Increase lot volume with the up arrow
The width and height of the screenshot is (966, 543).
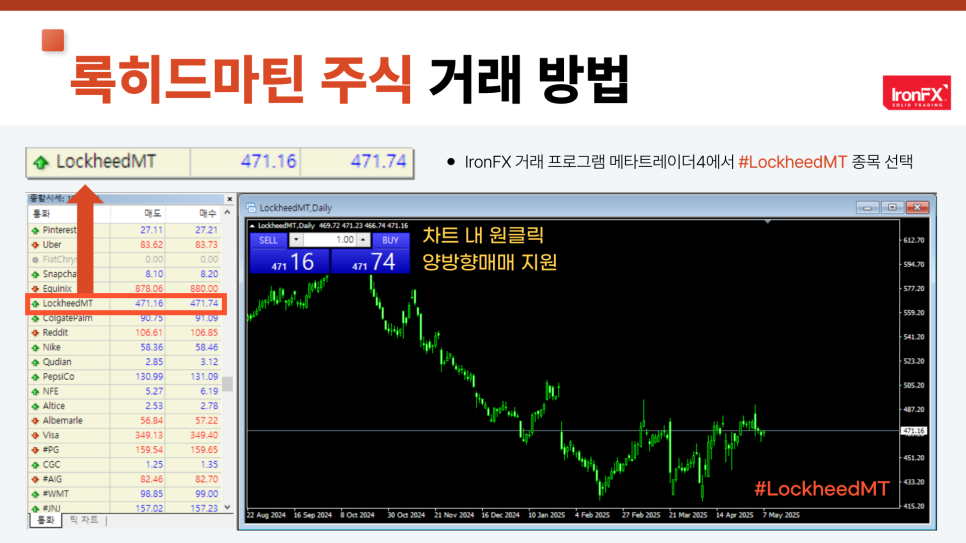pyautogui.click(x=363, y=240)
